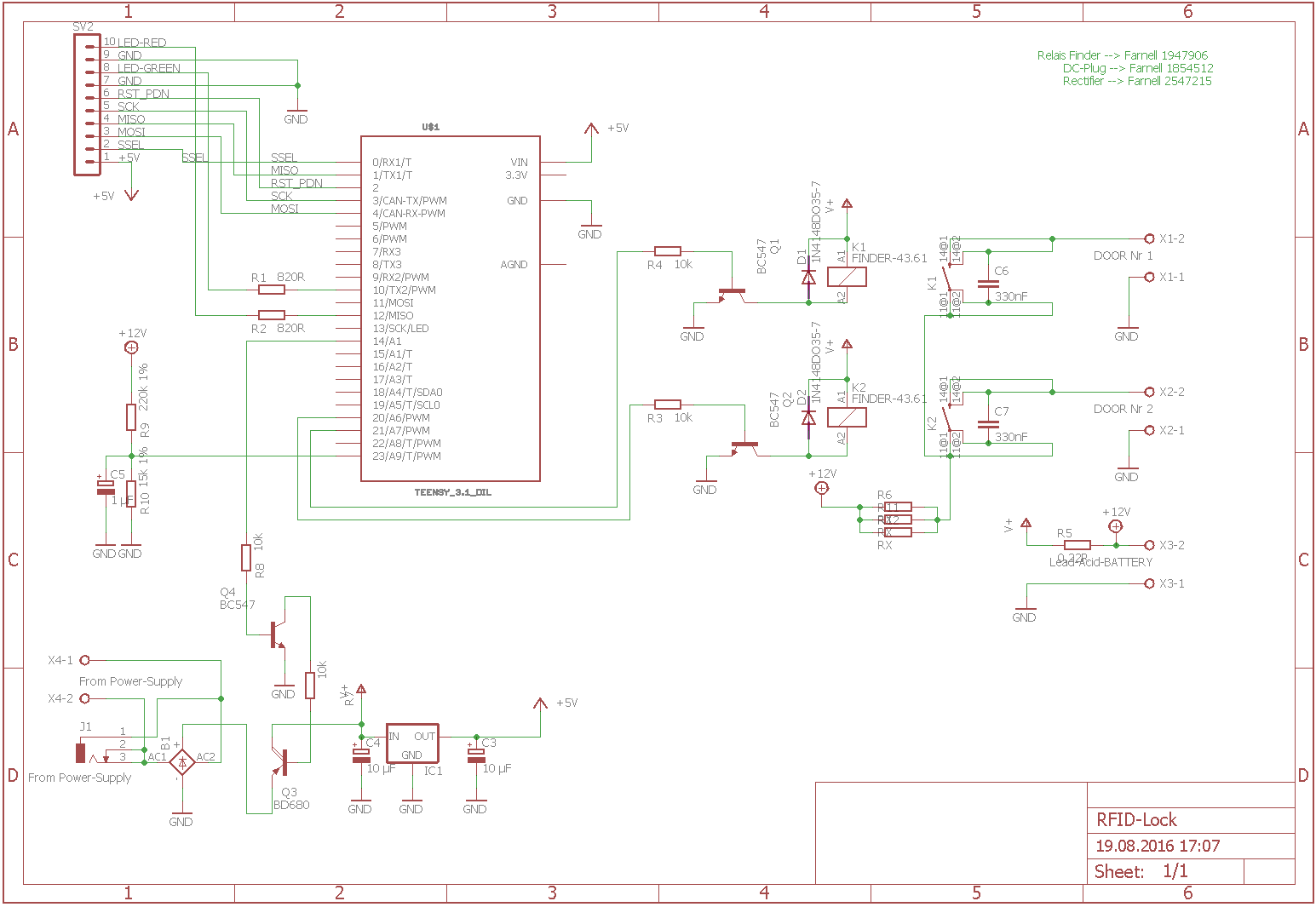Select the X2-1 terminal pad
This screenshot has height=907, width=1316.
pyautogui.click(x=1149, y=430)
